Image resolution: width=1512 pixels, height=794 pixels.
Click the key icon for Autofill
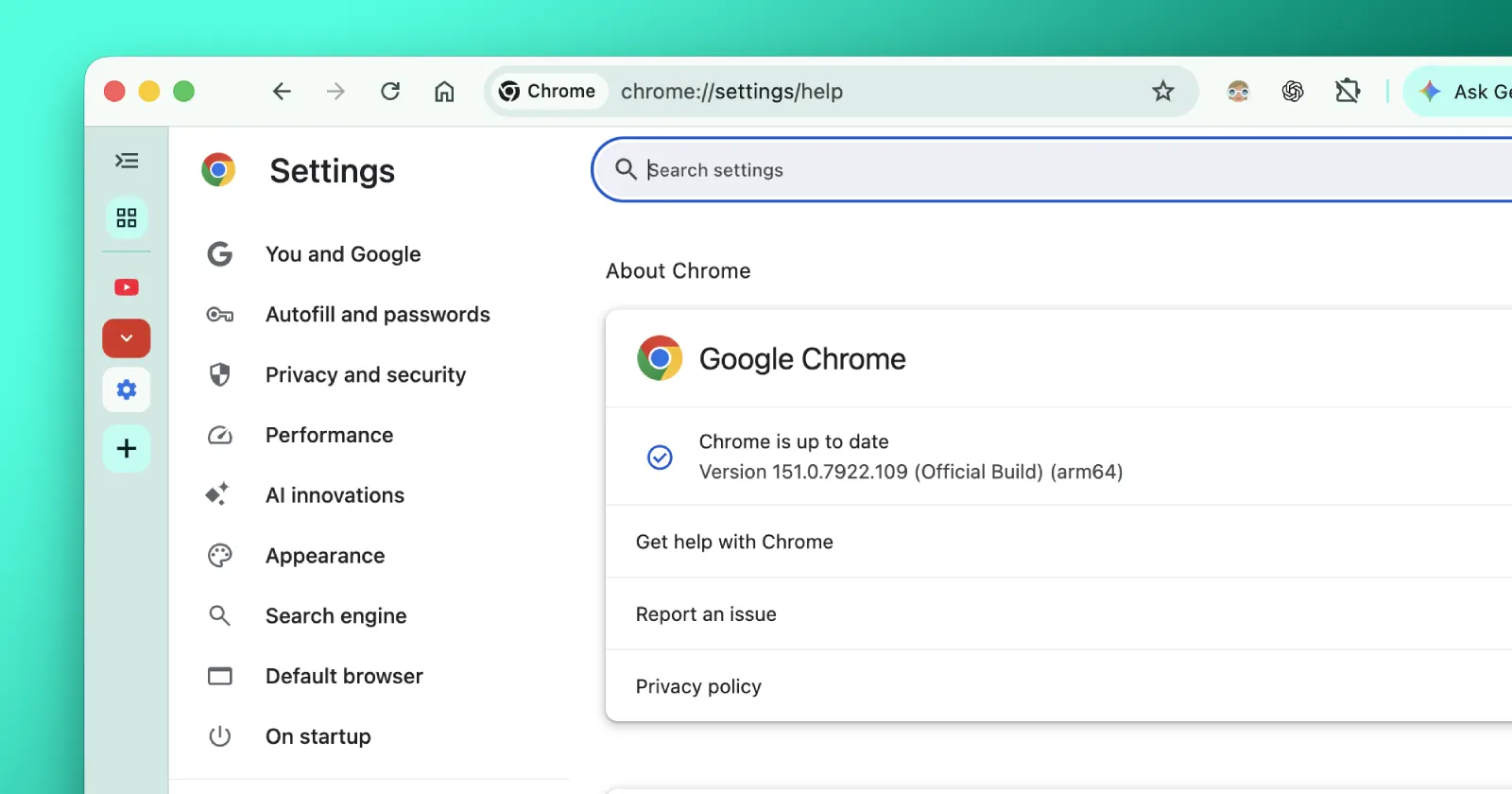(x=219, y=315)
